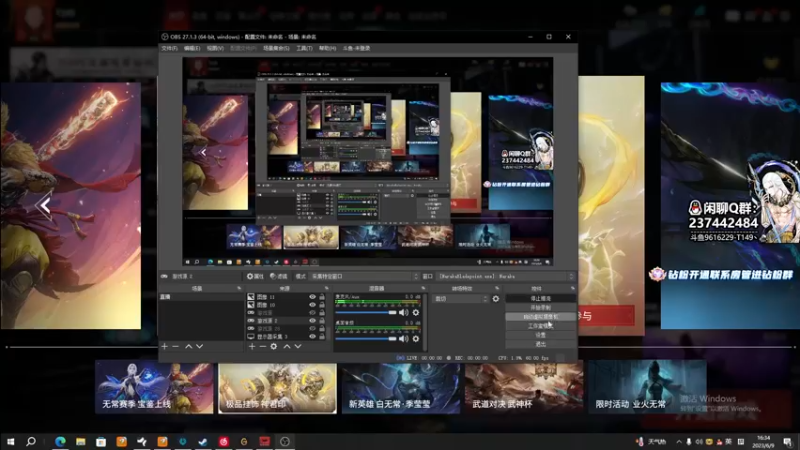
Task: Click 启动虚拟摄像机 virtual camera button
Action: pos(540,317)
